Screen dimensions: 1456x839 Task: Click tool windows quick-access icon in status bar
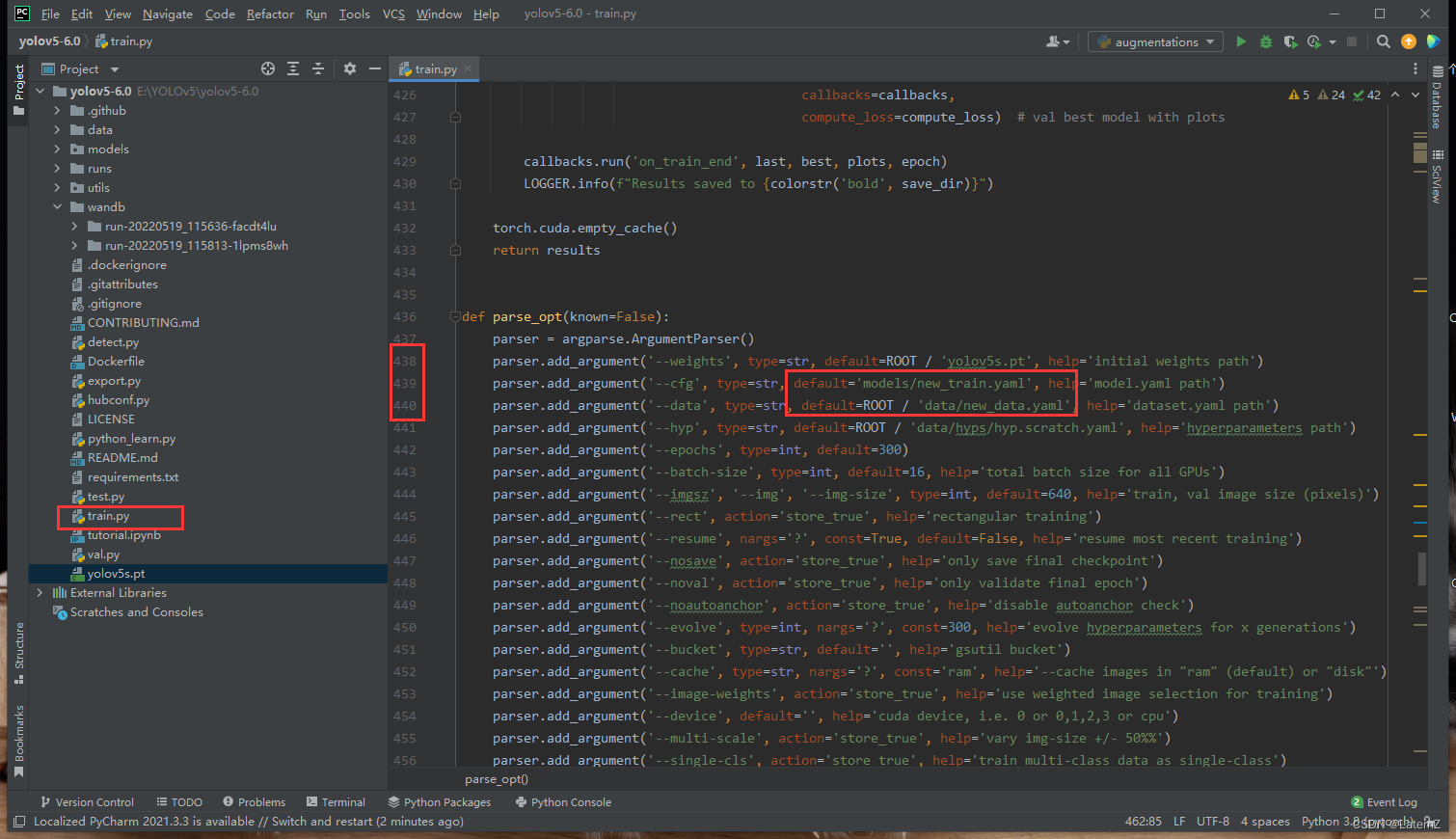pyautogui.click(x=18, y=822)
